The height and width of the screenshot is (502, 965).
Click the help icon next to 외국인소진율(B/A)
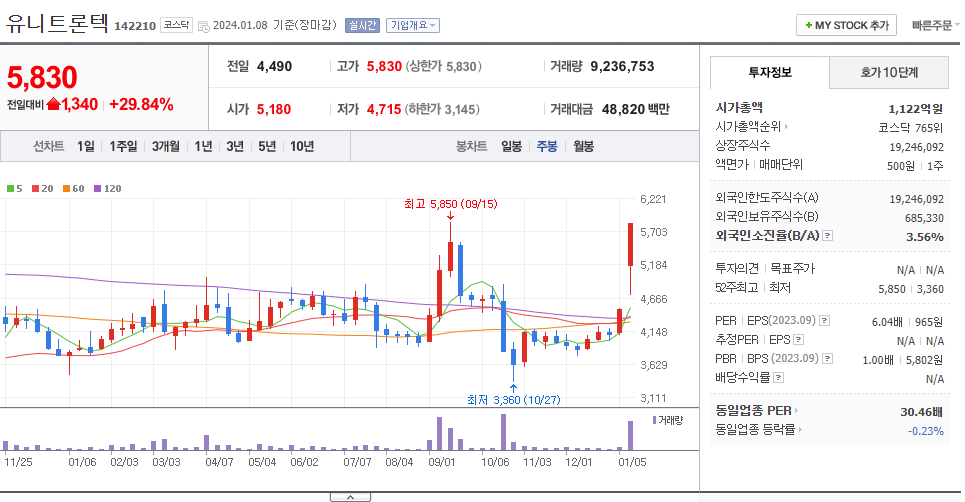(828, 236)
